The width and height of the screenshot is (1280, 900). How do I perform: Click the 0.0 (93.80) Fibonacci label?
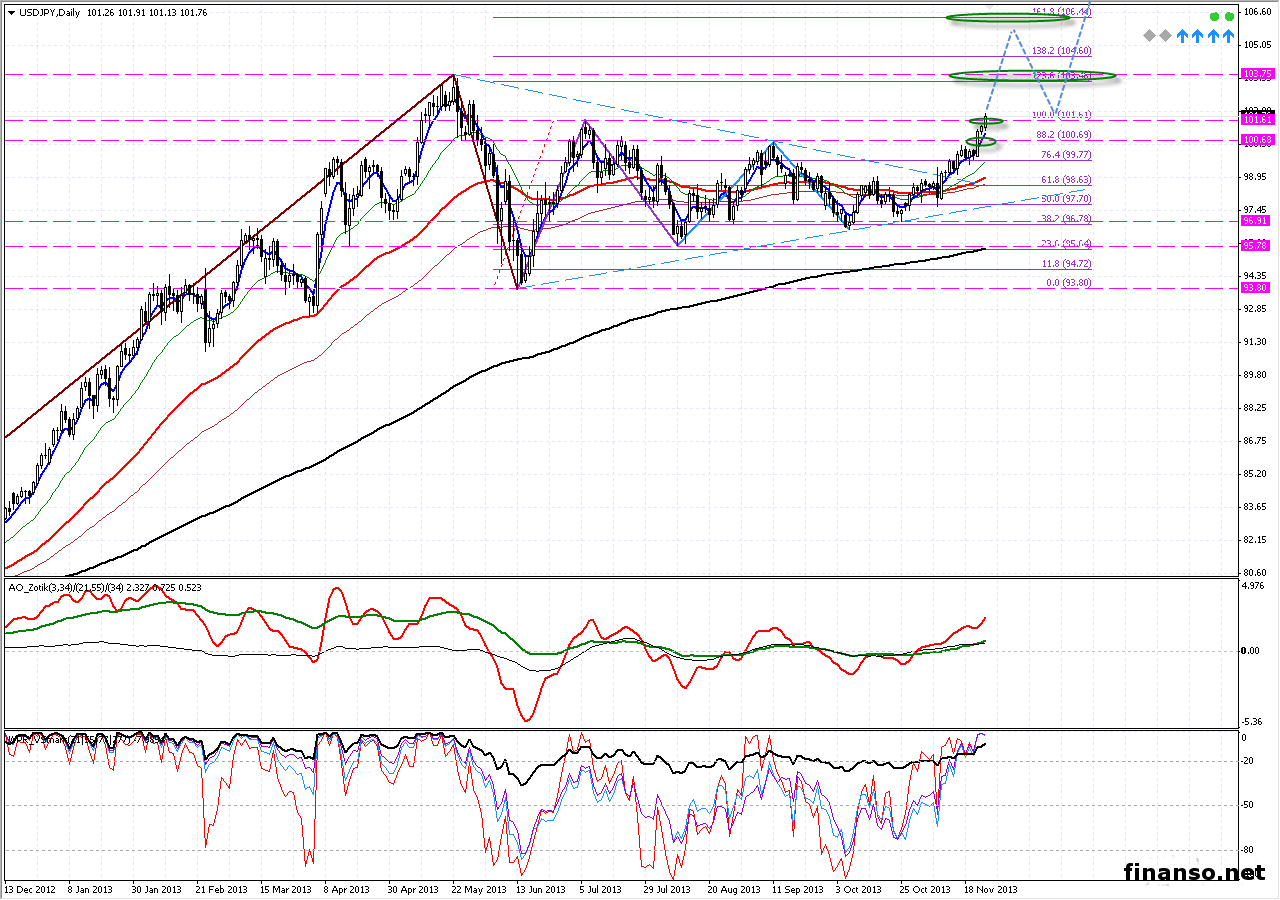[x=1067, y=283]
